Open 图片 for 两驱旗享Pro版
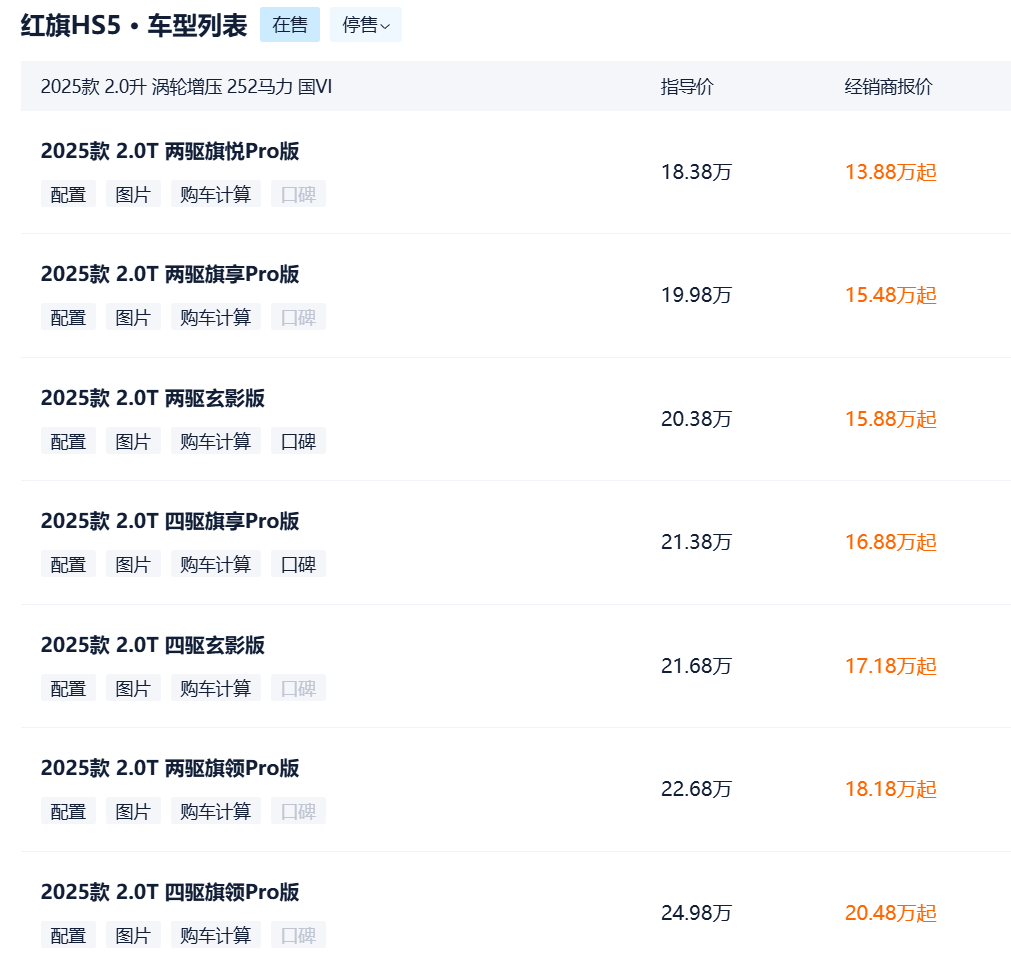This screenshot has width=1011, height=961. [x=133, y=318]
